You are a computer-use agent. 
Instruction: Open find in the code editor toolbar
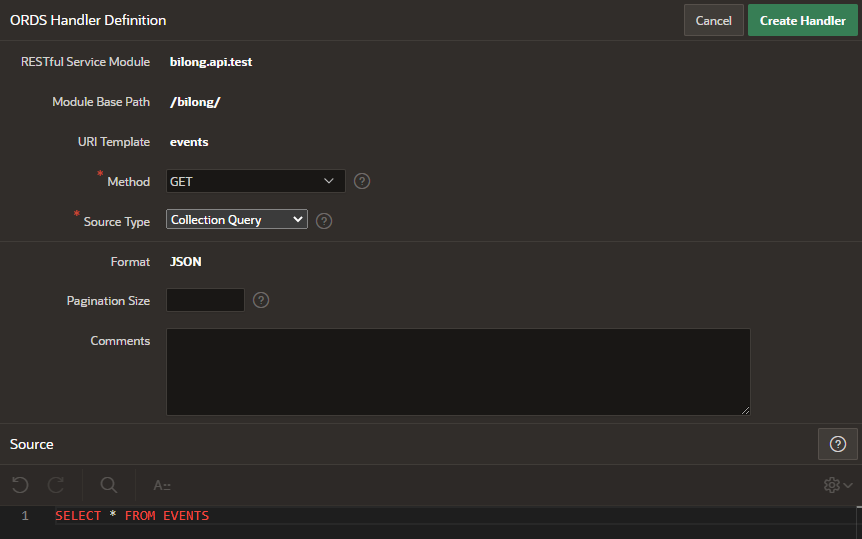pos(109,485)
